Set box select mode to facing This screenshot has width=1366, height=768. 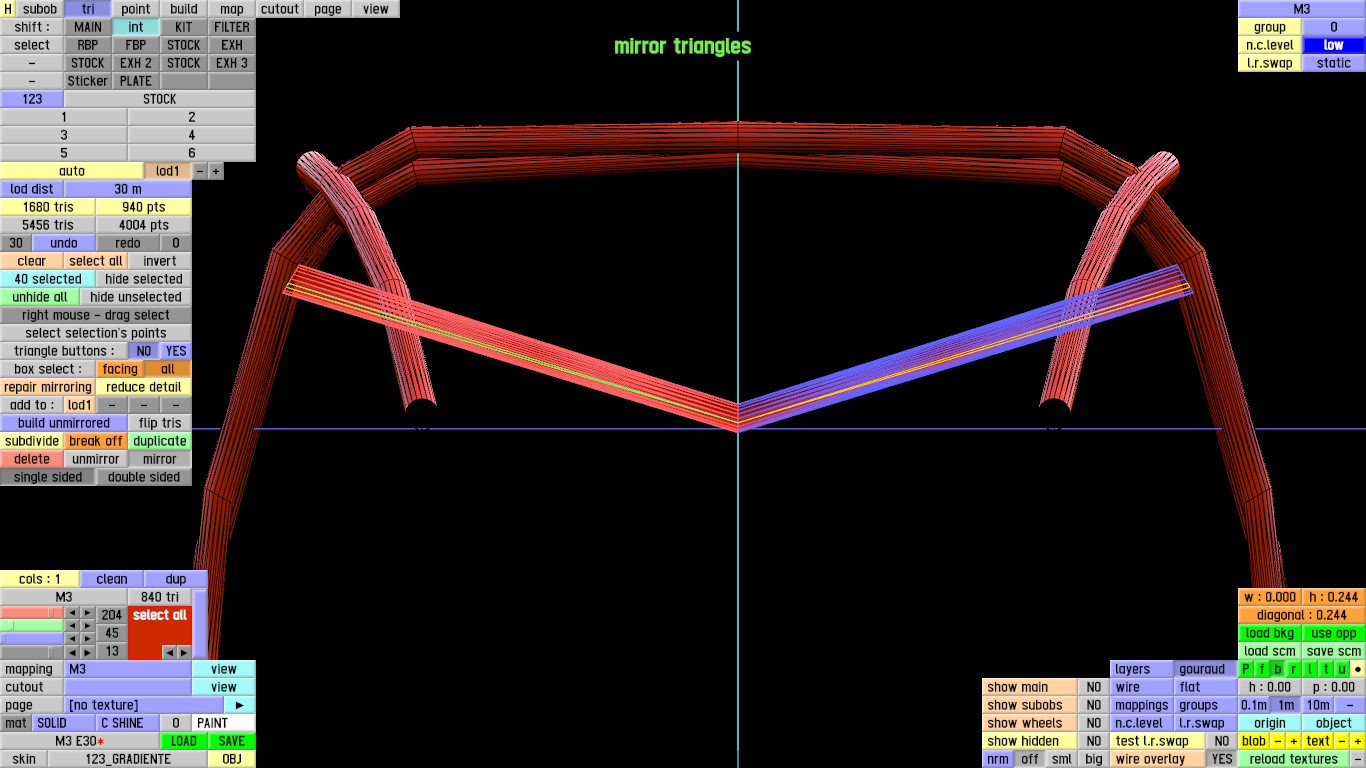click(120, 369)
